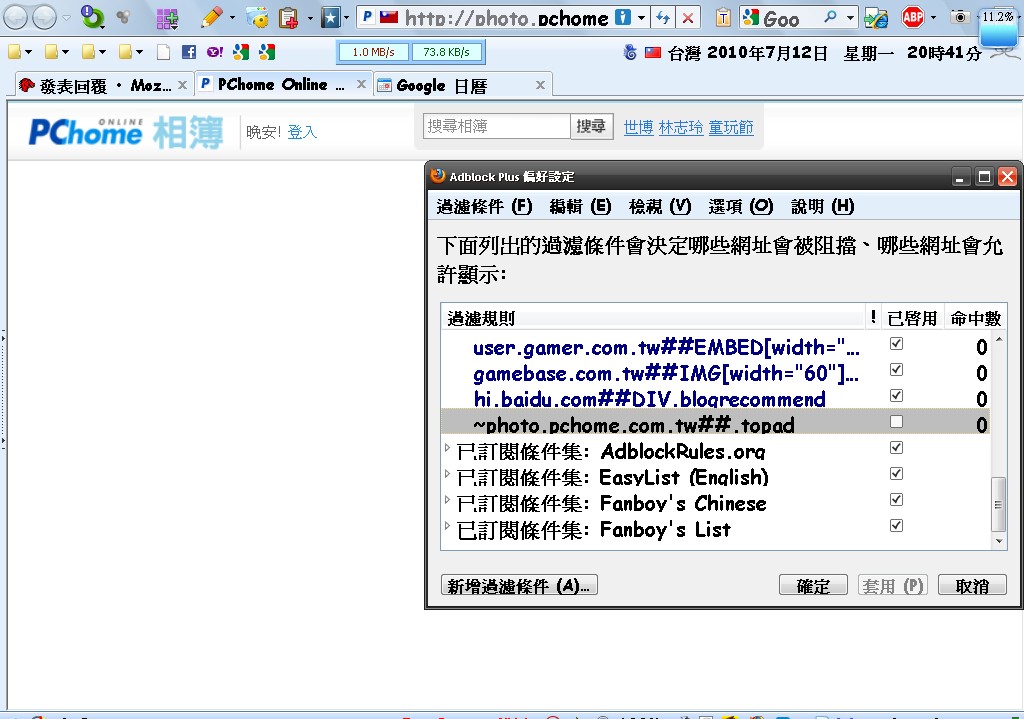Open the 世博 trending link
The width and height of the screenshot is (1024, 719).
tap(638, 127)
